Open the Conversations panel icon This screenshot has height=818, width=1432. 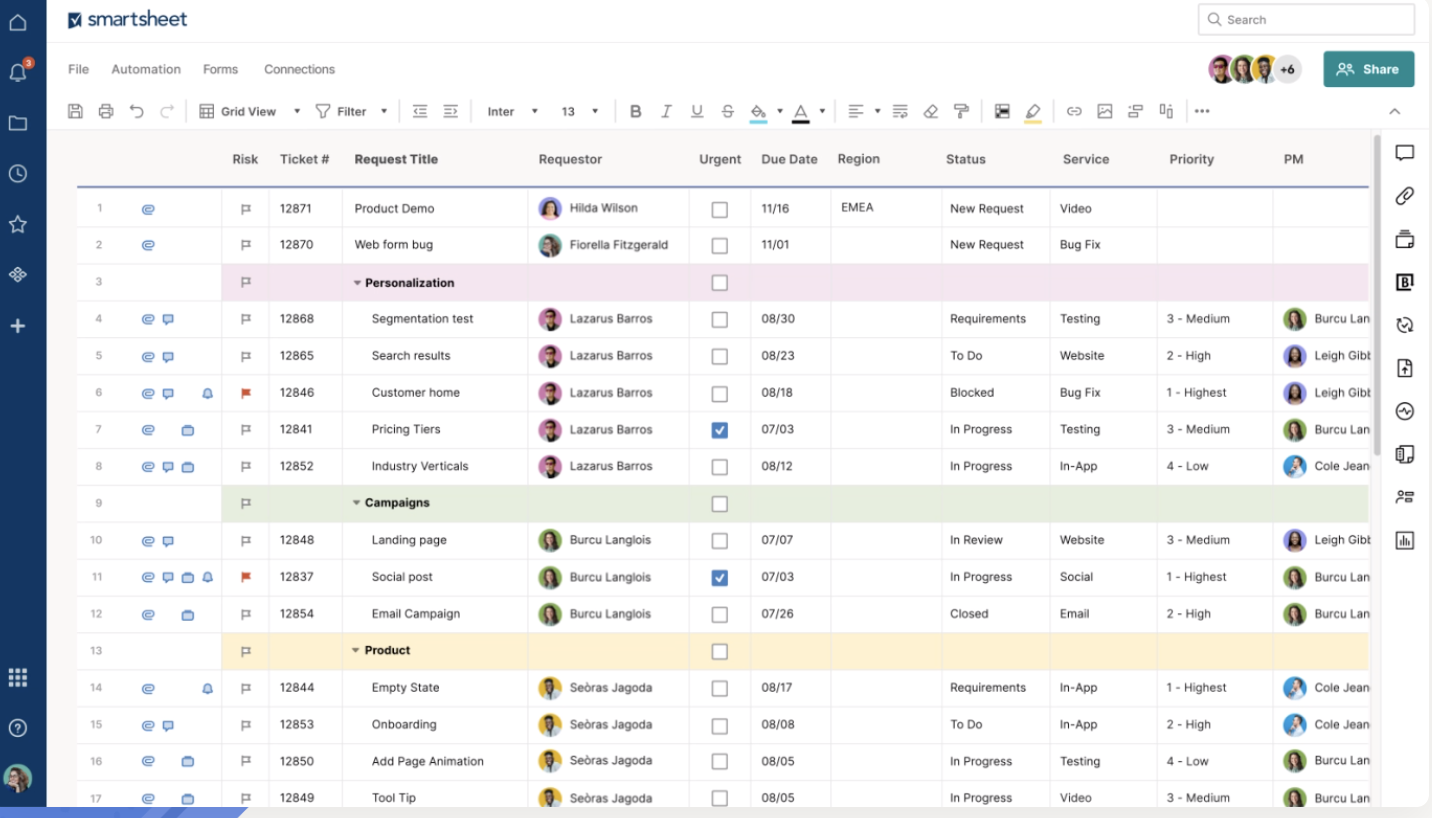point(1404,153)
